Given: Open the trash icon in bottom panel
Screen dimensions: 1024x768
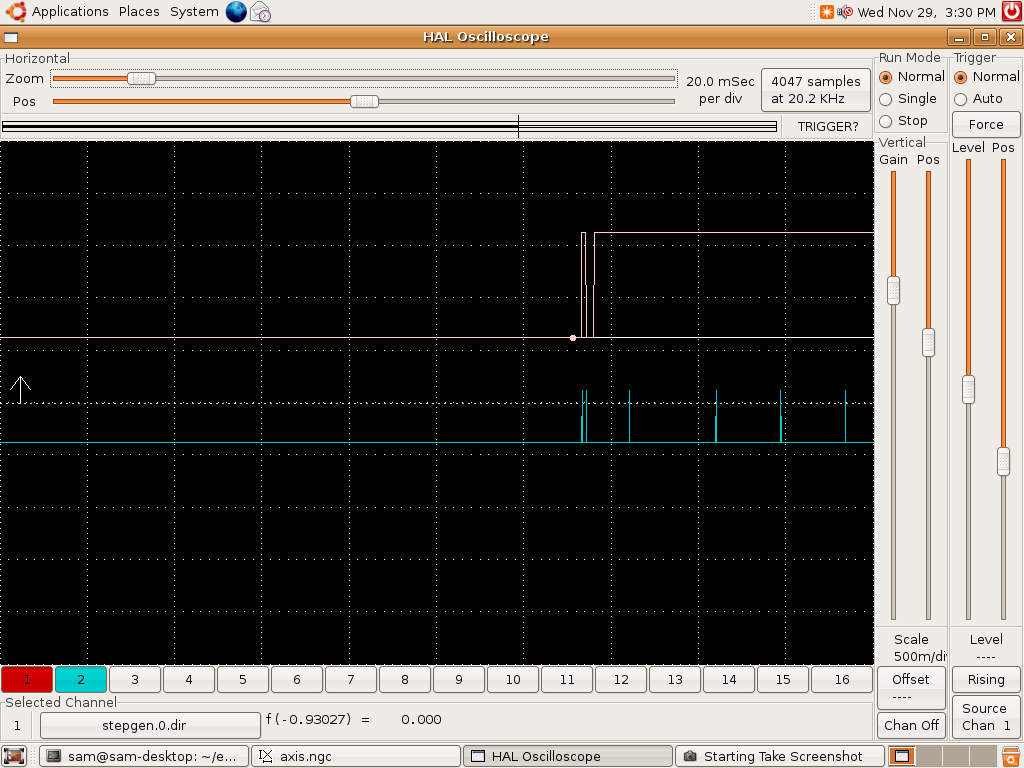Looking at the screenshot, I should click(x=1011, y=756).
